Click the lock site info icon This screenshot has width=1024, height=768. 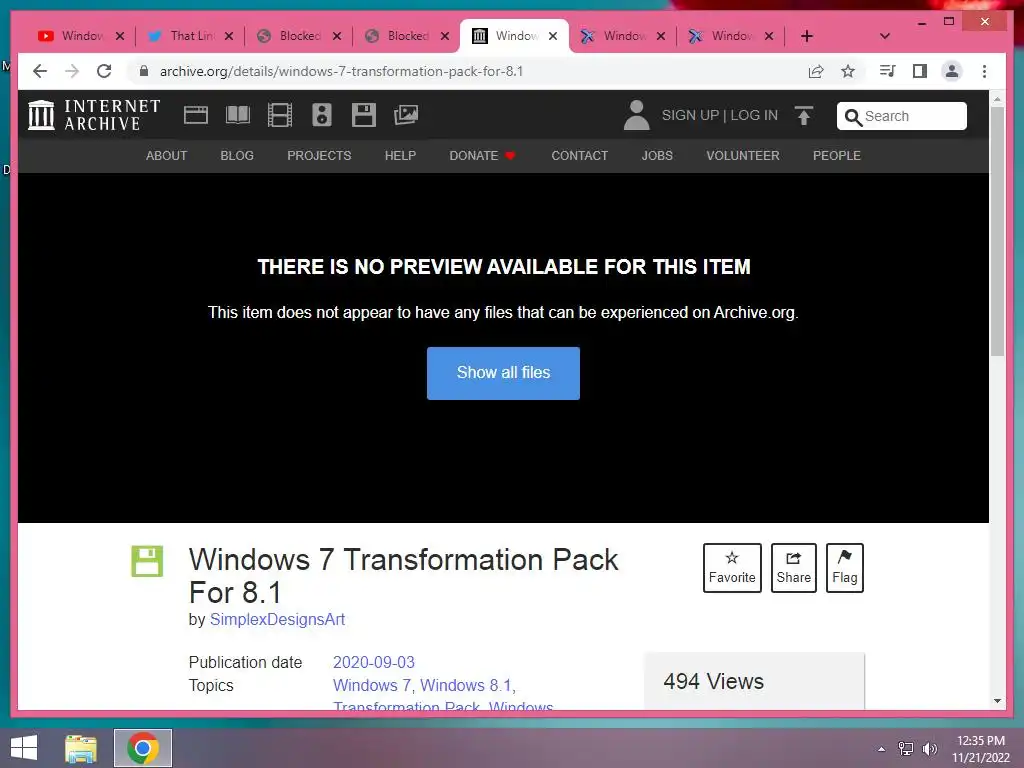click(144, 71)
